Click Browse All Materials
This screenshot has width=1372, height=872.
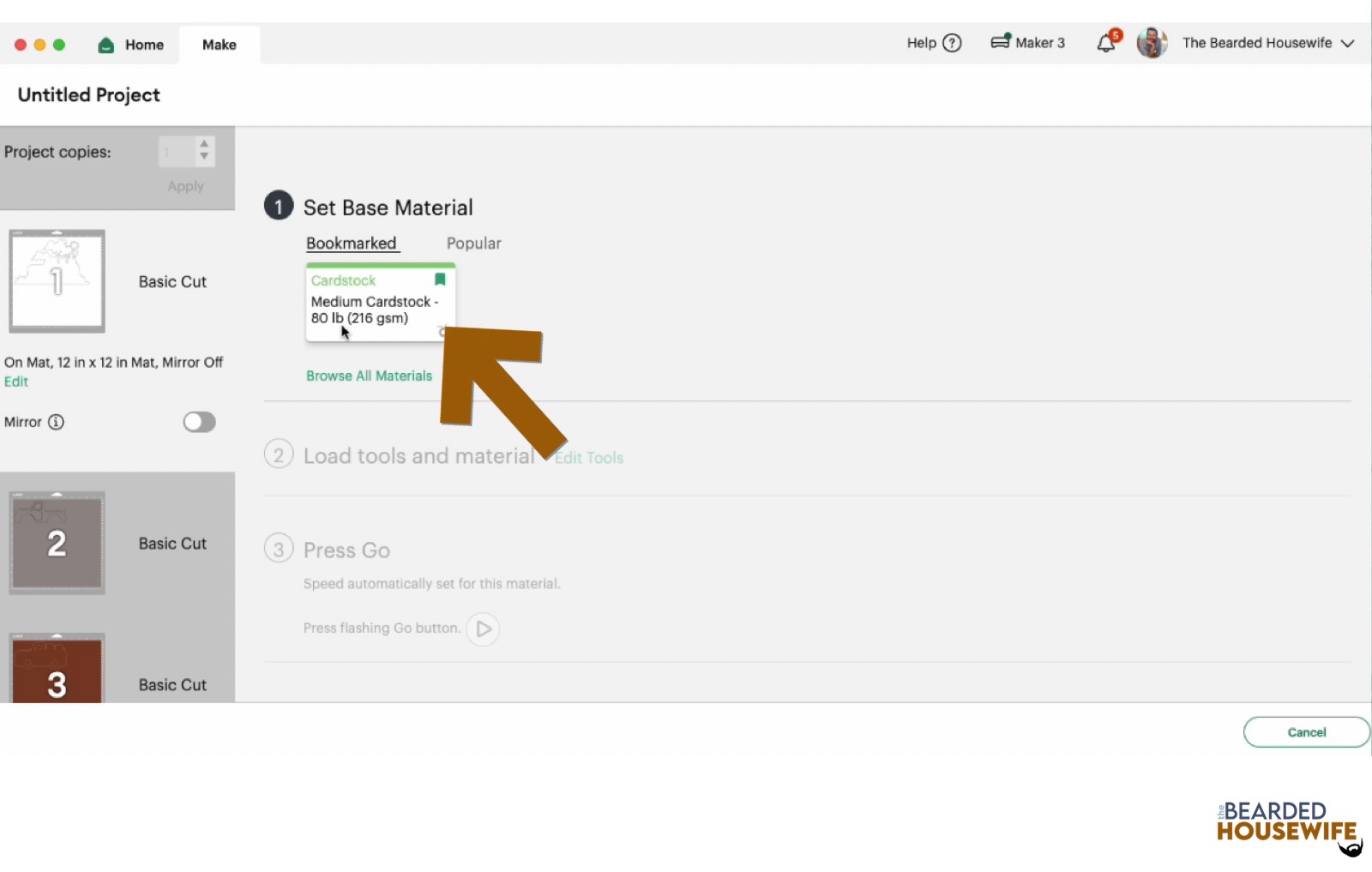369,376
